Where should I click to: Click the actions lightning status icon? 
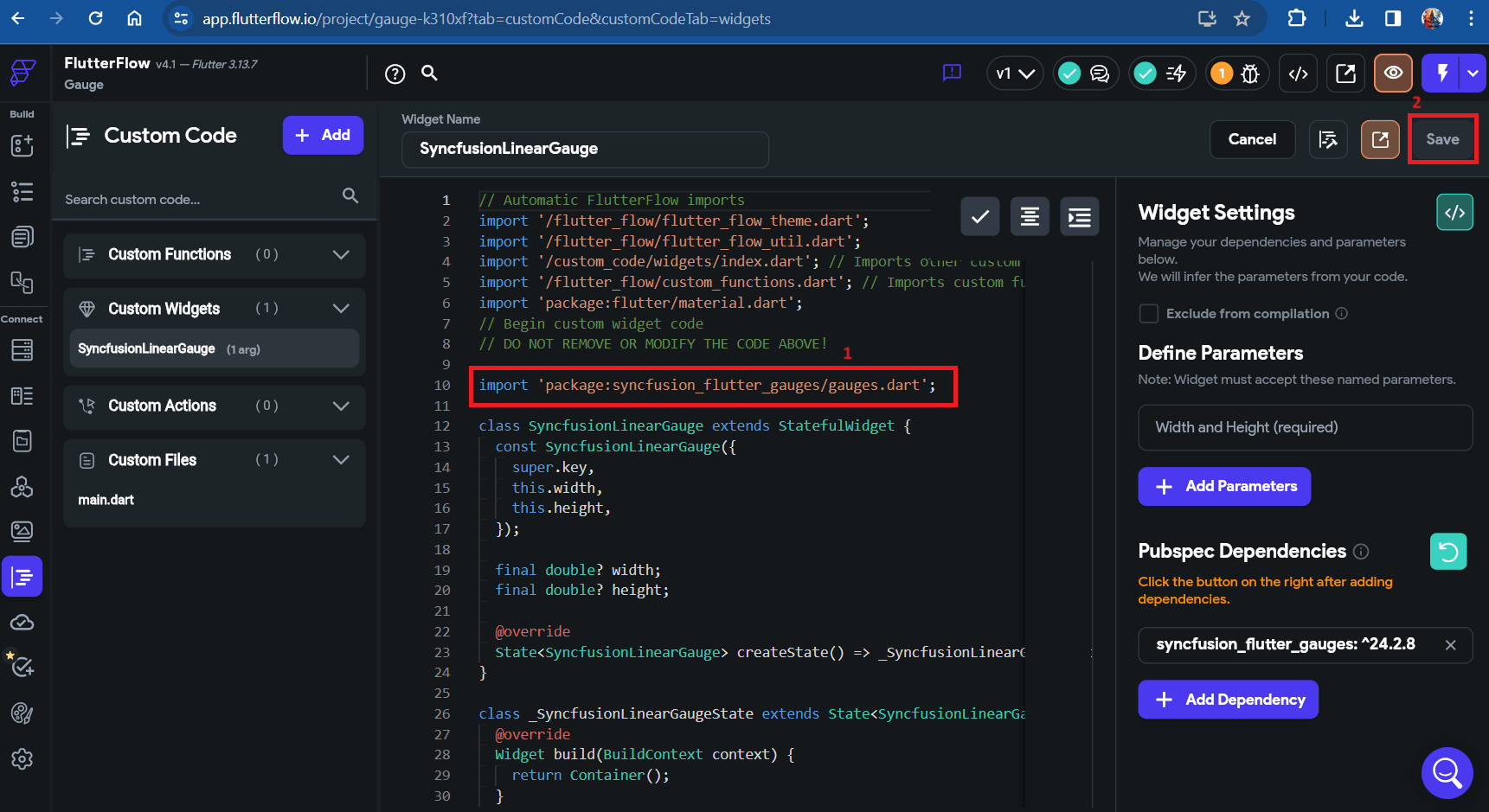point(1162,74)
